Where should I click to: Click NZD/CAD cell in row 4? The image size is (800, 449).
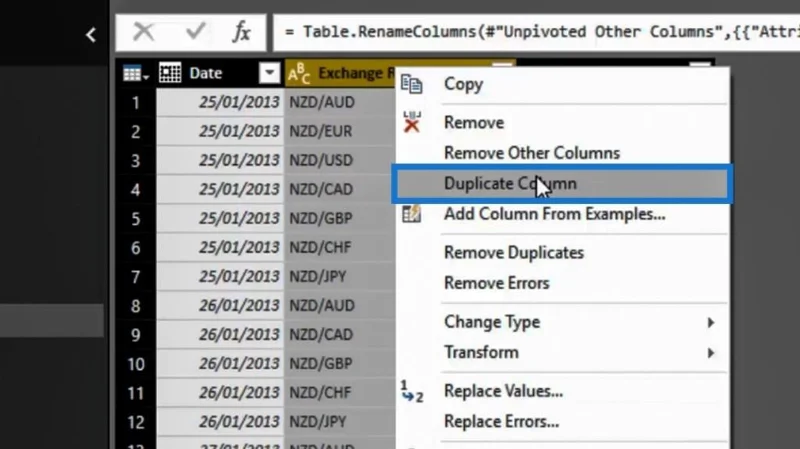click(340, 189)
